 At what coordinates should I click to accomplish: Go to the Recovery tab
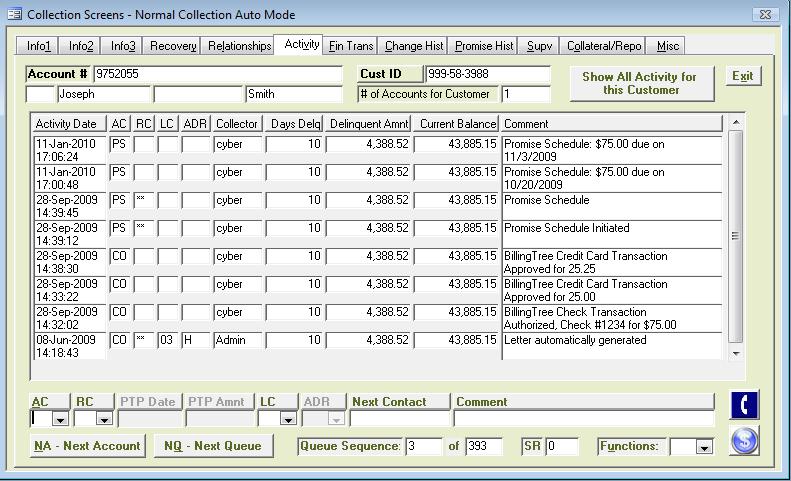coord(173,46)
